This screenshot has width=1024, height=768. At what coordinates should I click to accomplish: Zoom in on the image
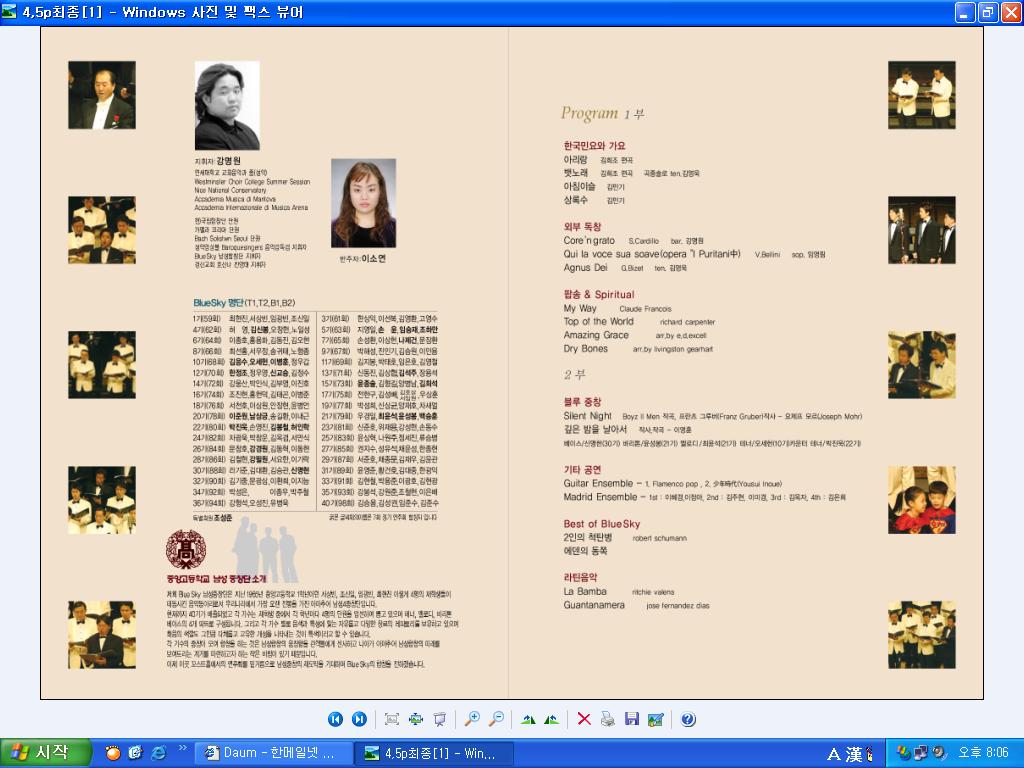coord(472,719)
